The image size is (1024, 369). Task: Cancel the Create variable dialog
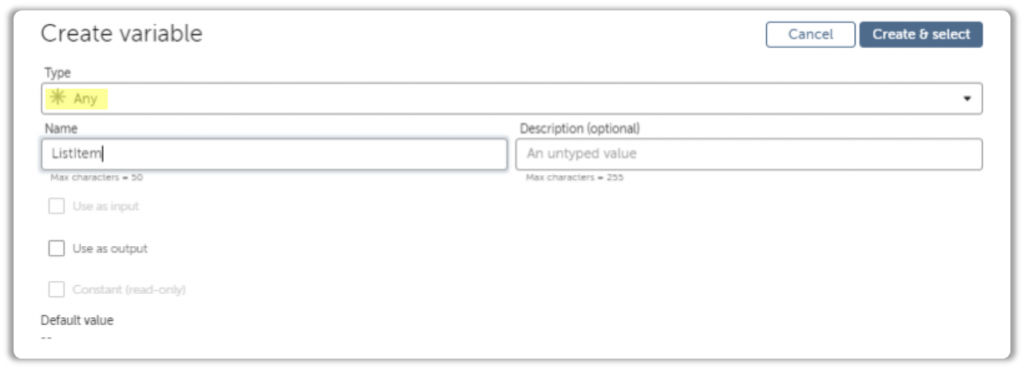coord(810,35)
